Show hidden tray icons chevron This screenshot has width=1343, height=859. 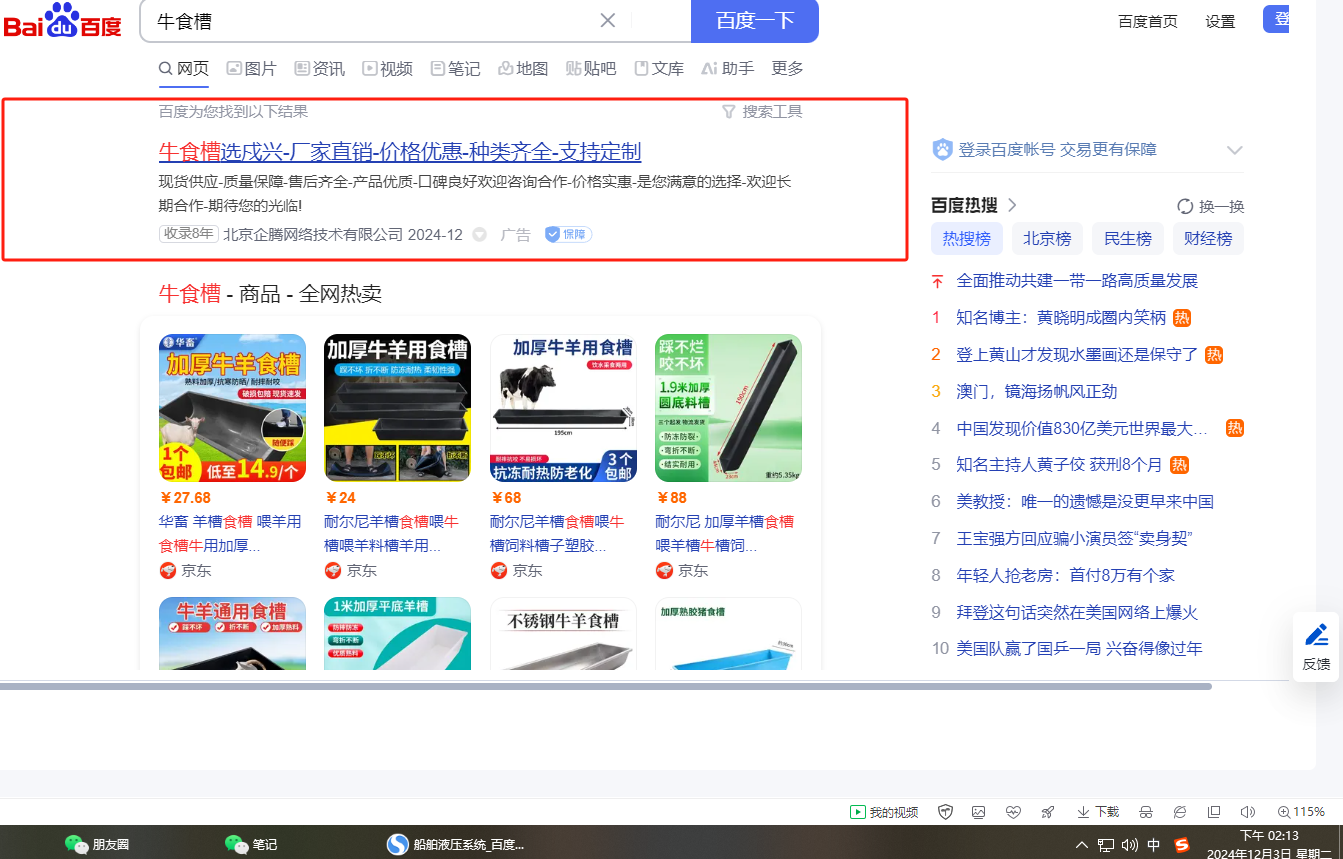pyautogui.click(x=1082, y=845)
